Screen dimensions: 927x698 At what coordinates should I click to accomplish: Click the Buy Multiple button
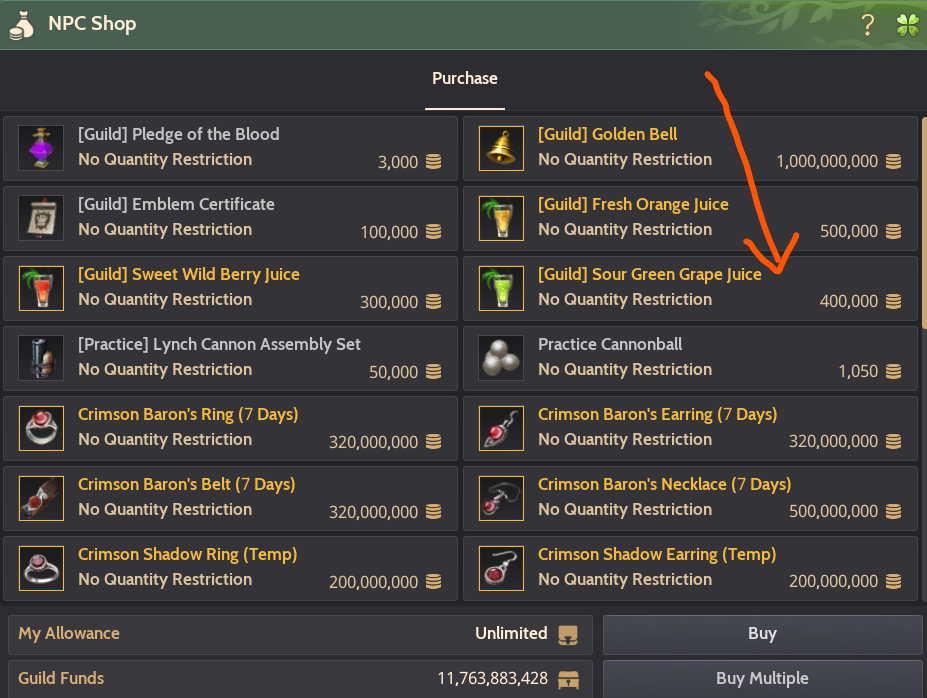(x=761, y=678)
